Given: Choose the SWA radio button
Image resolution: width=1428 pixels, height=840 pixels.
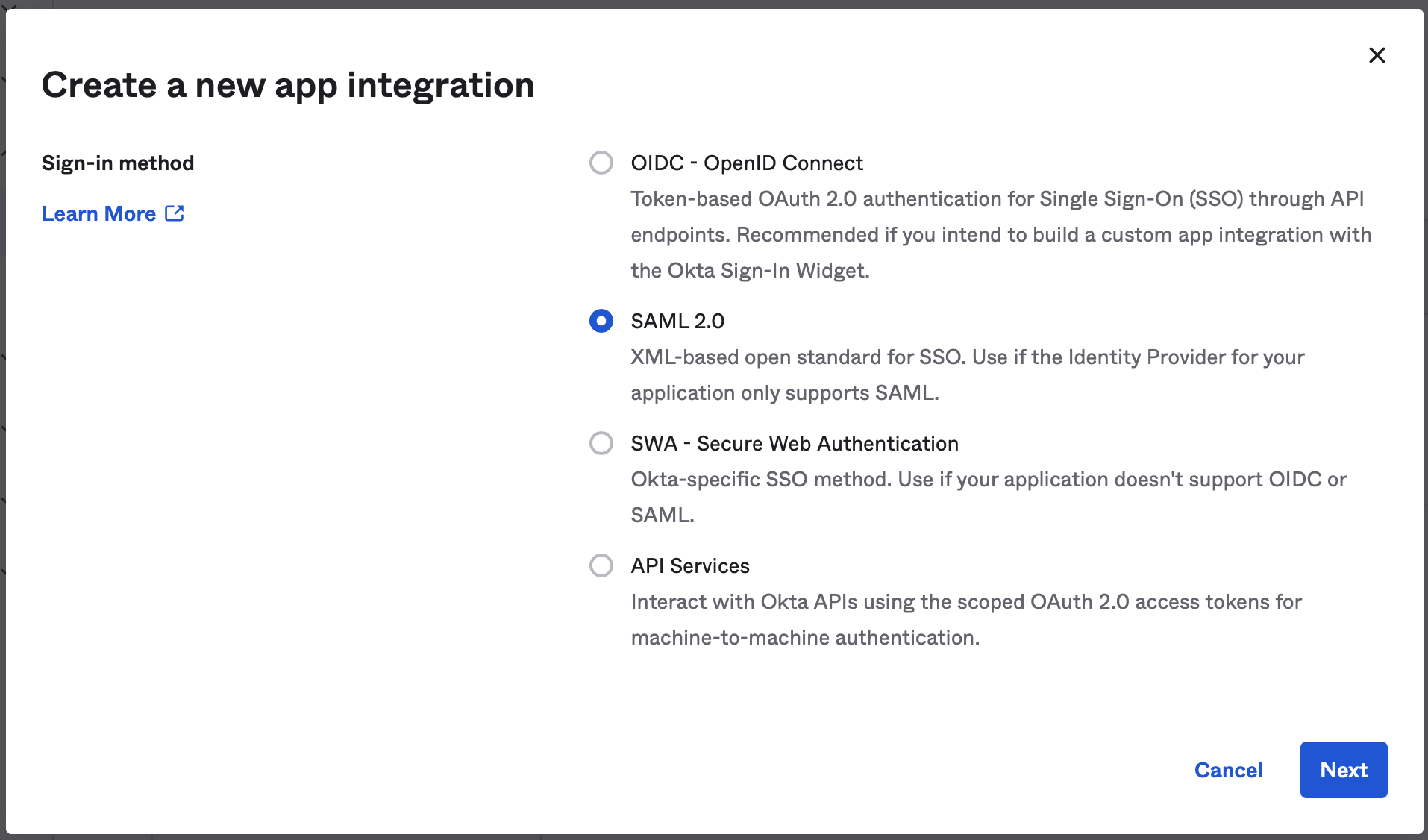Looking at the screenshot, I should point(601,443).
